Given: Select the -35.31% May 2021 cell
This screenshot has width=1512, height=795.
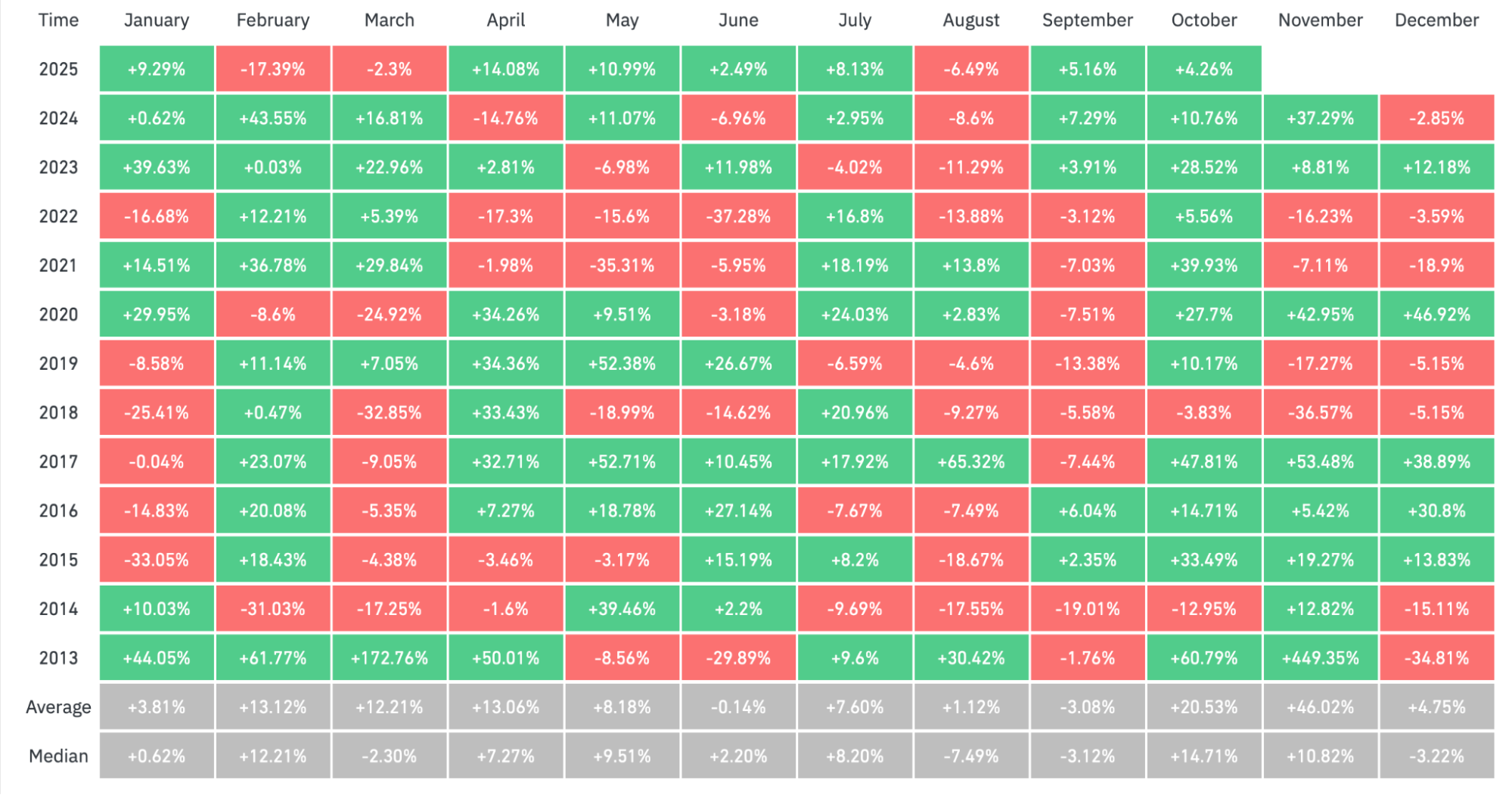Looking at the screenshot, I should pos(622,266).
